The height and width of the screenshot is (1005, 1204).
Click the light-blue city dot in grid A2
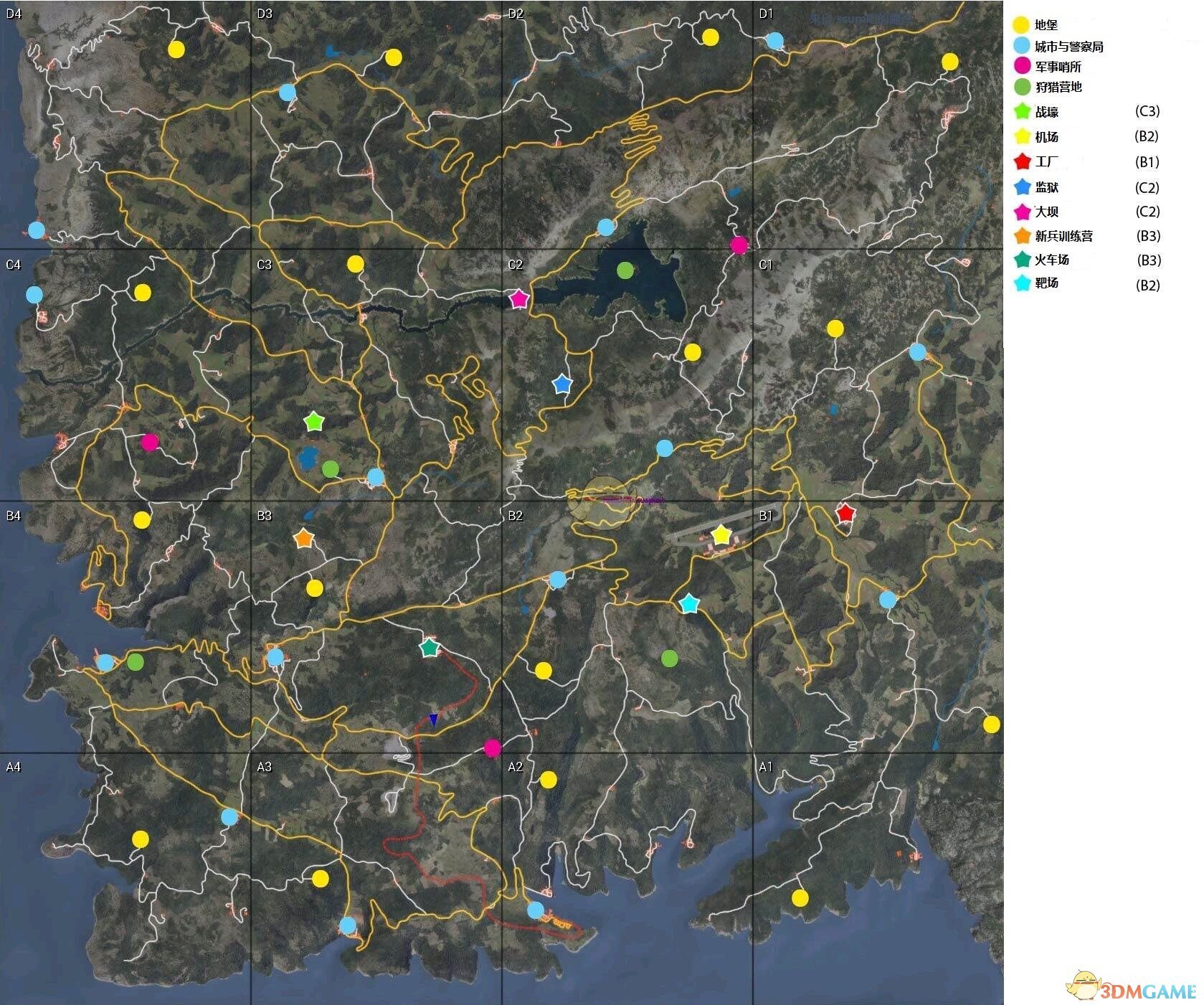tap(536, 910)
